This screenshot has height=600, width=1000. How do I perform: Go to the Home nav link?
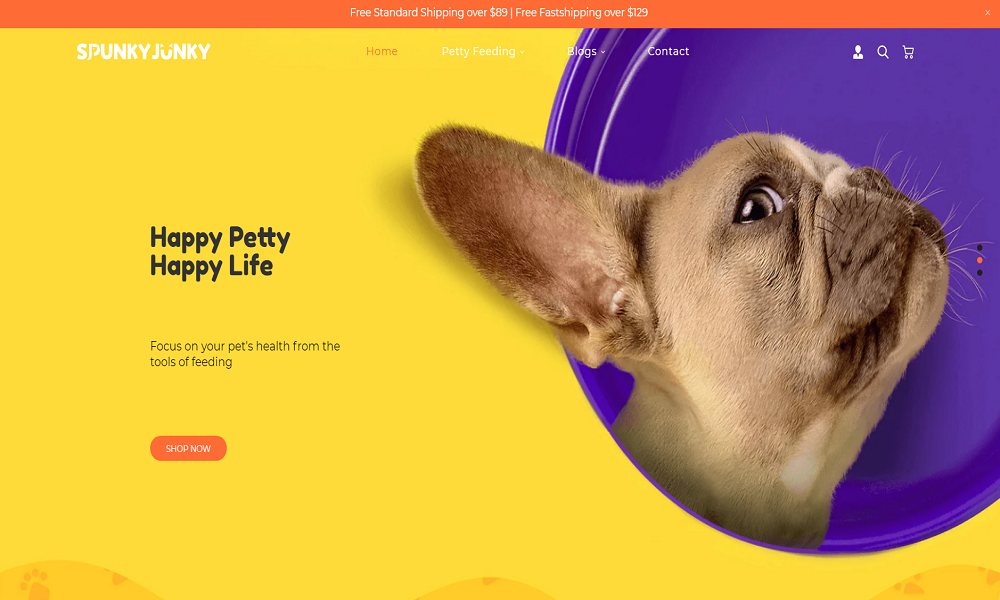point(381,52)
